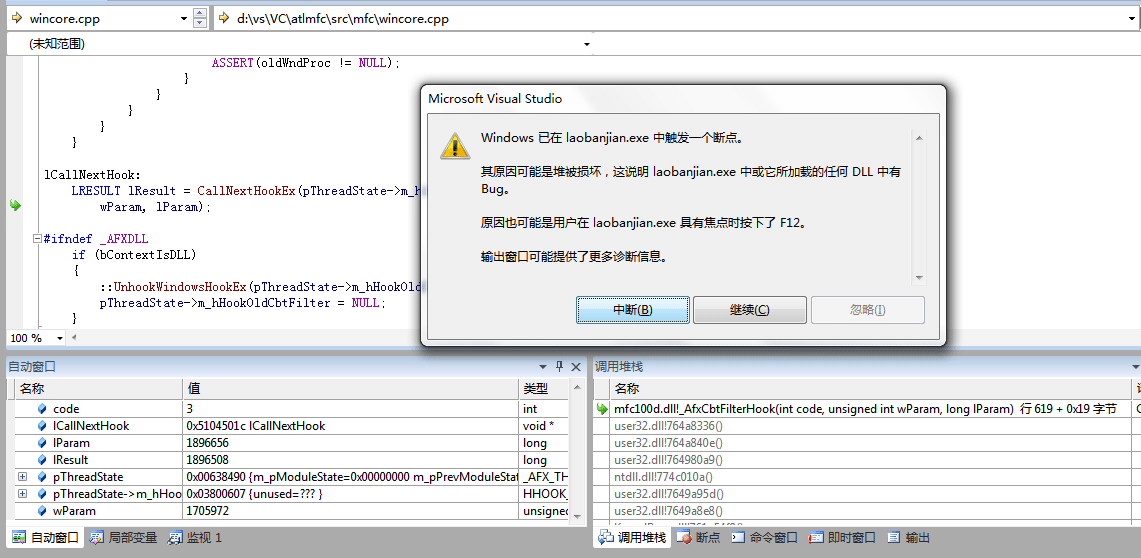This screenshot has width=1141, height=558.
Task: Switch to the 局部变量 tab
Action: coord(124,538)
